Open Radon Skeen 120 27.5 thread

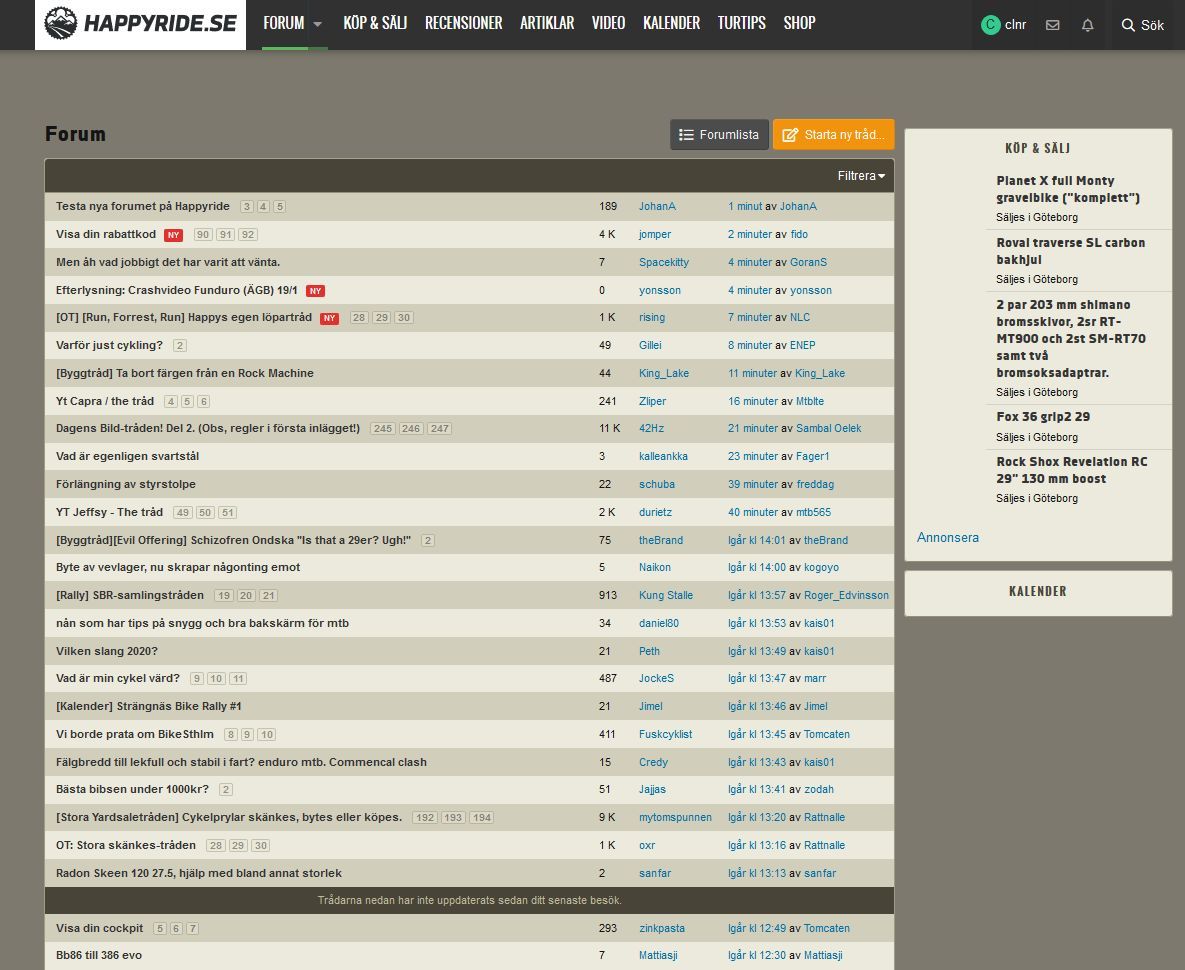tap(199, 873)
